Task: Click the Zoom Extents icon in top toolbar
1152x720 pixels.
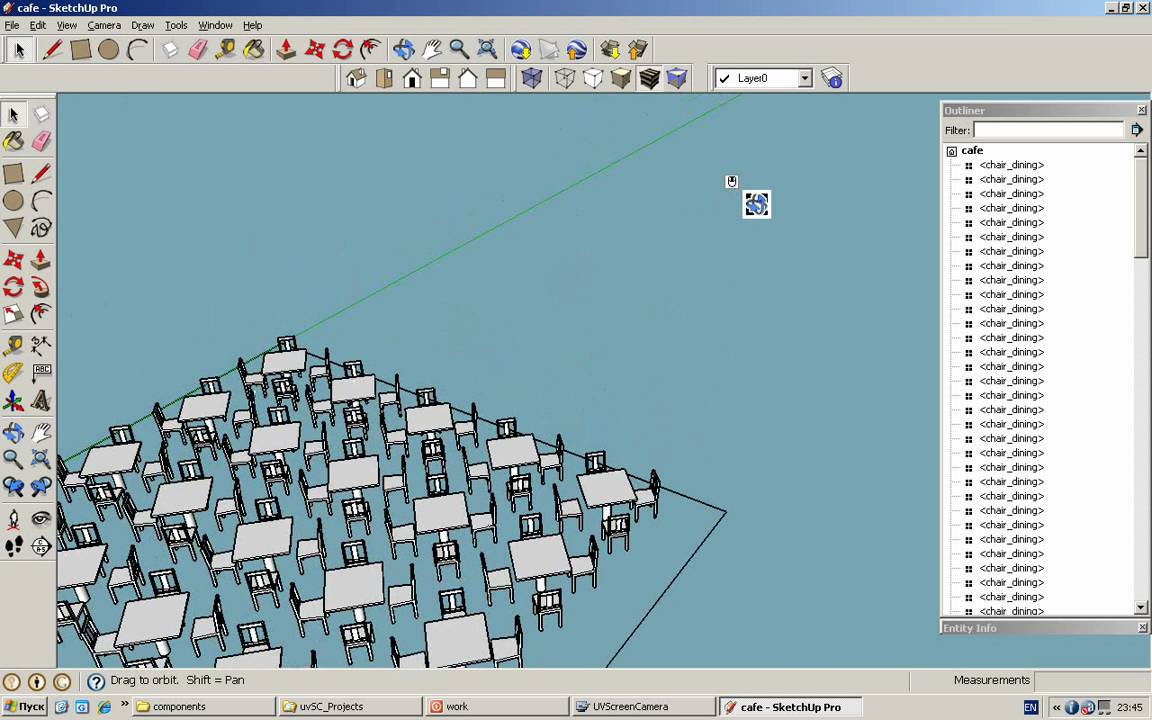Action: pos(487,49)
